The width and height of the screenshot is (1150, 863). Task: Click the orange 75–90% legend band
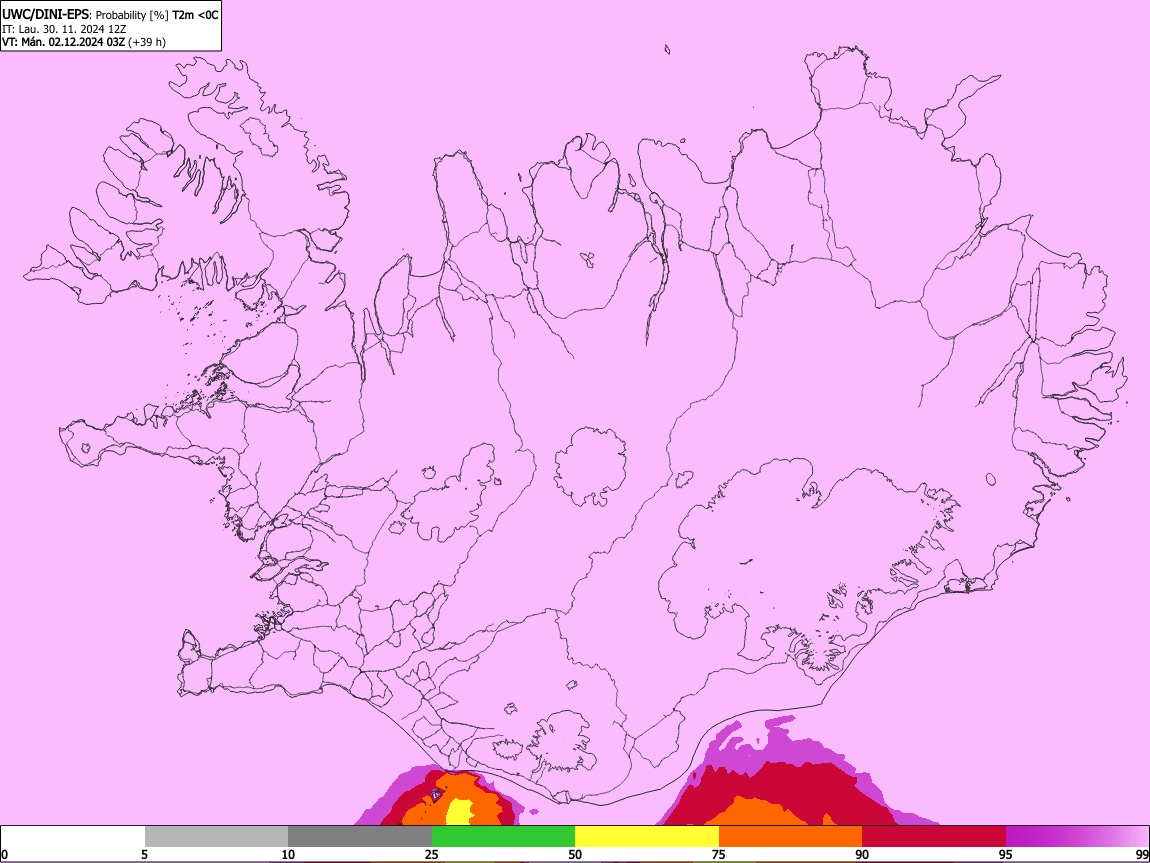pos(791,837)
